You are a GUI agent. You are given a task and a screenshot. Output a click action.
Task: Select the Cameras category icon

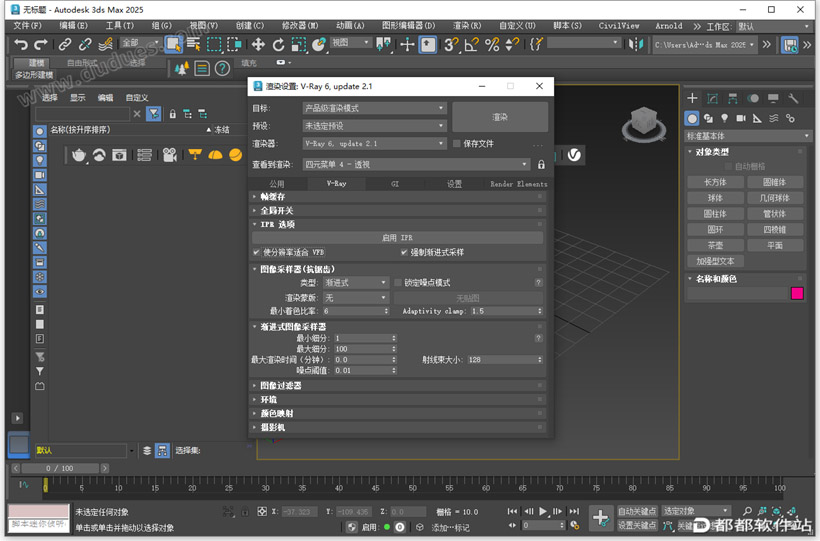741,118
